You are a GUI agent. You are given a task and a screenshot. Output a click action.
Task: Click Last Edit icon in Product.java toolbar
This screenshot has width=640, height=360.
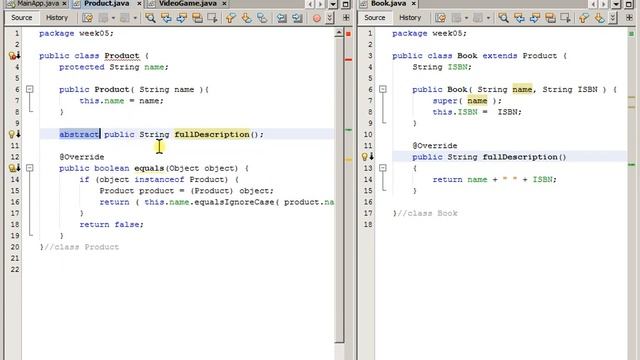[x=87, y=18]
